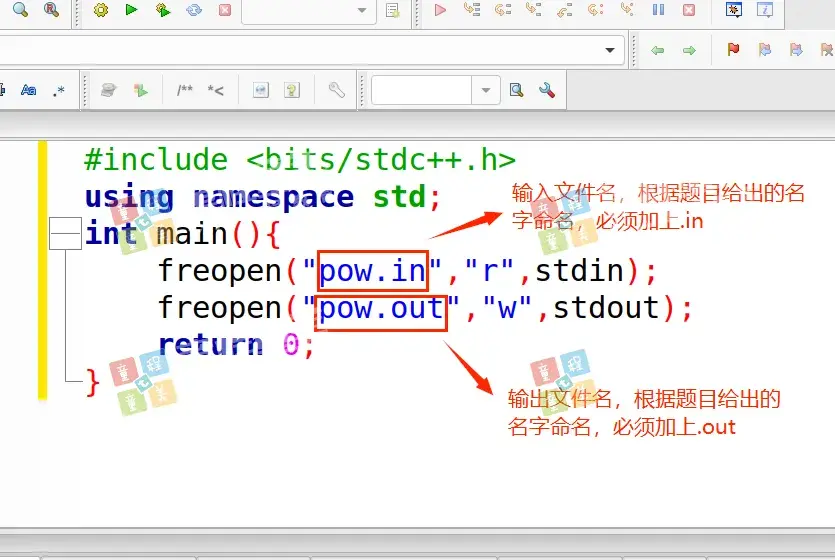Click the ThreadSearch find icon

click(x=517, y=90)
